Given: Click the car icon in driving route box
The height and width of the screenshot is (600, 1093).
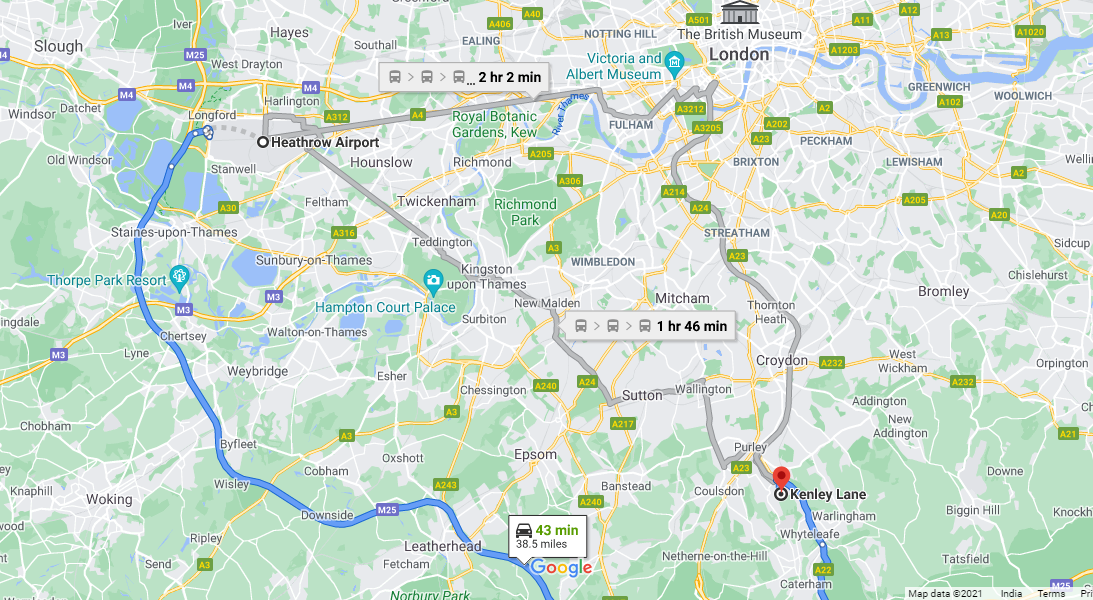Looking at the screenshot, I should [x=524, y=530].
